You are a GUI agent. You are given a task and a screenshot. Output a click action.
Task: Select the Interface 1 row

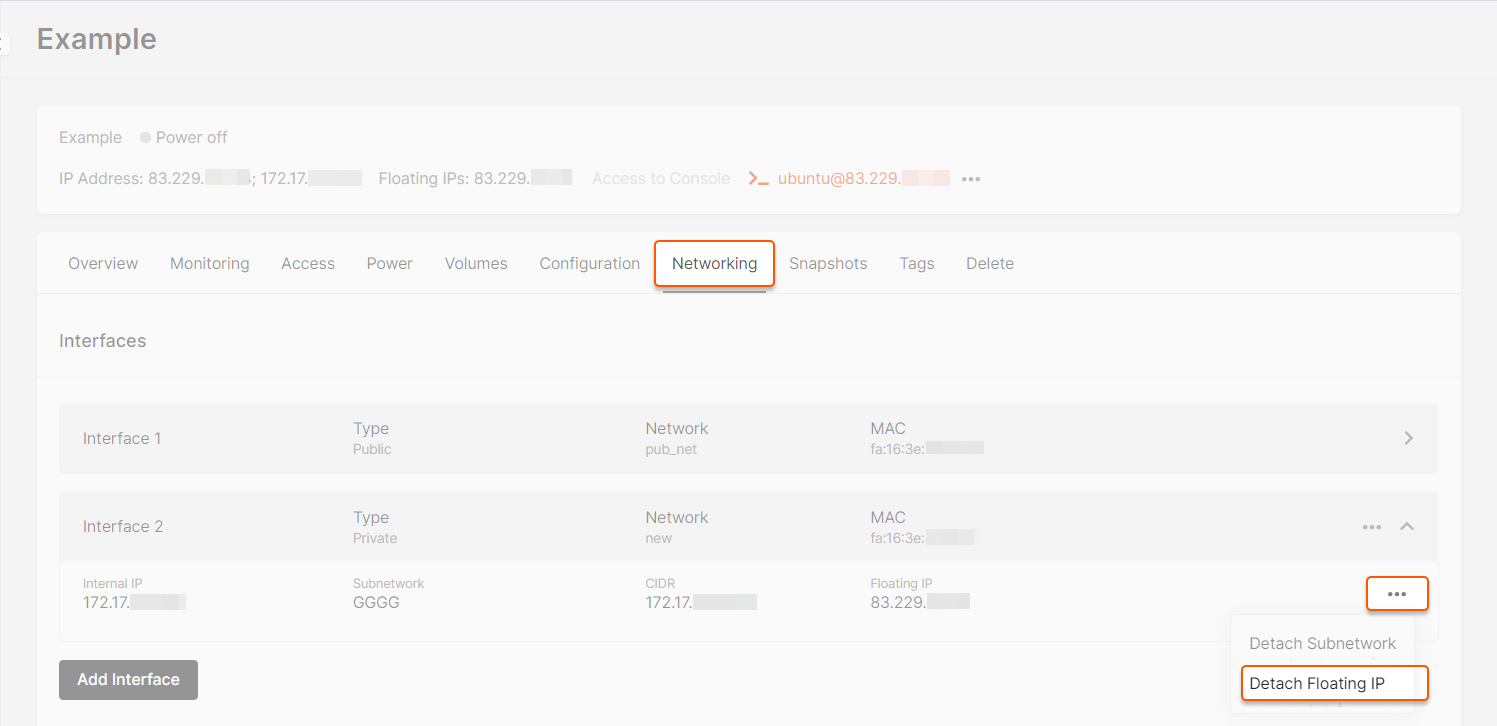click(x=748, y=438)
